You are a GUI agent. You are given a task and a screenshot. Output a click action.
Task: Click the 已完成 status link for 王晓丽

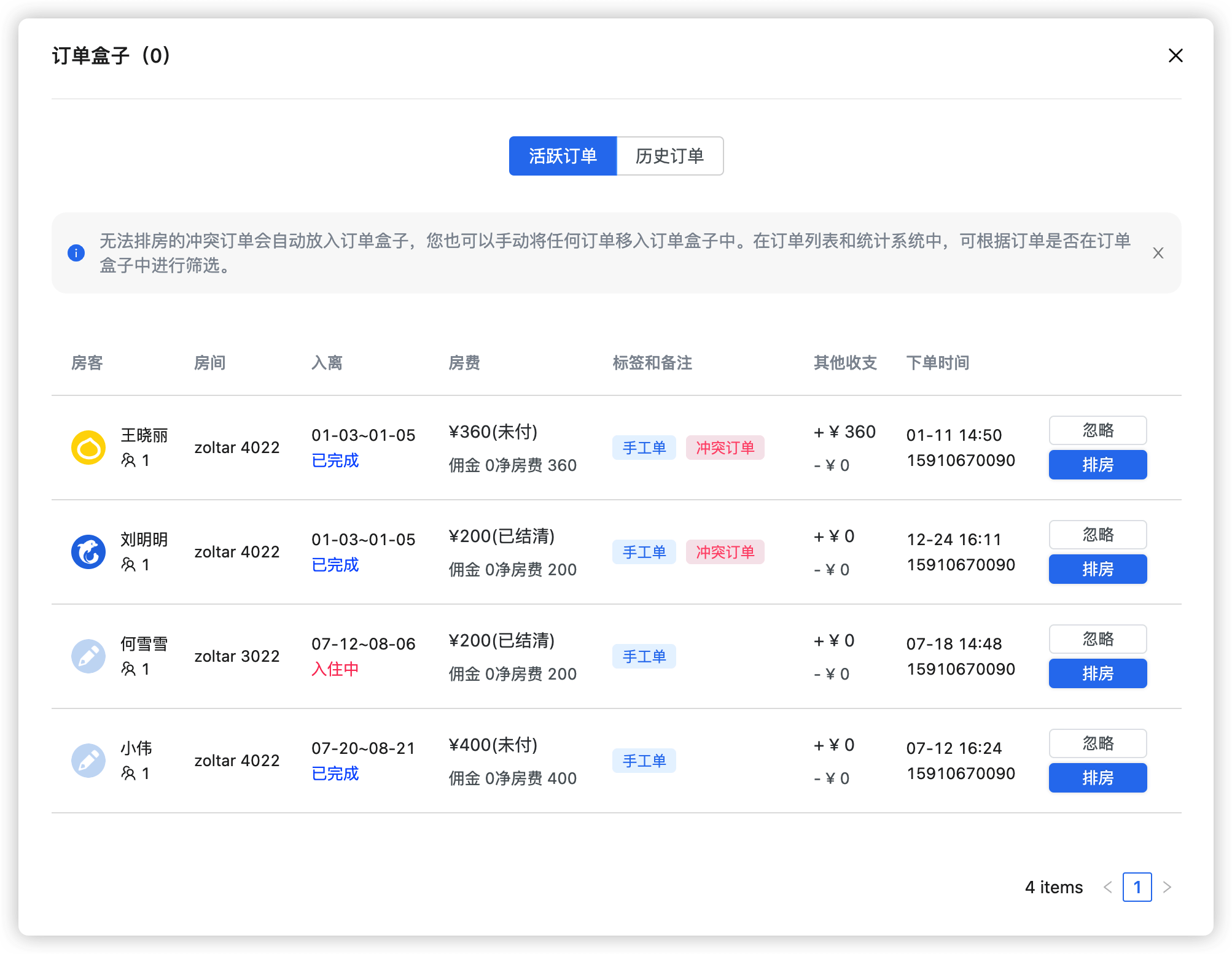click(335, 461)
